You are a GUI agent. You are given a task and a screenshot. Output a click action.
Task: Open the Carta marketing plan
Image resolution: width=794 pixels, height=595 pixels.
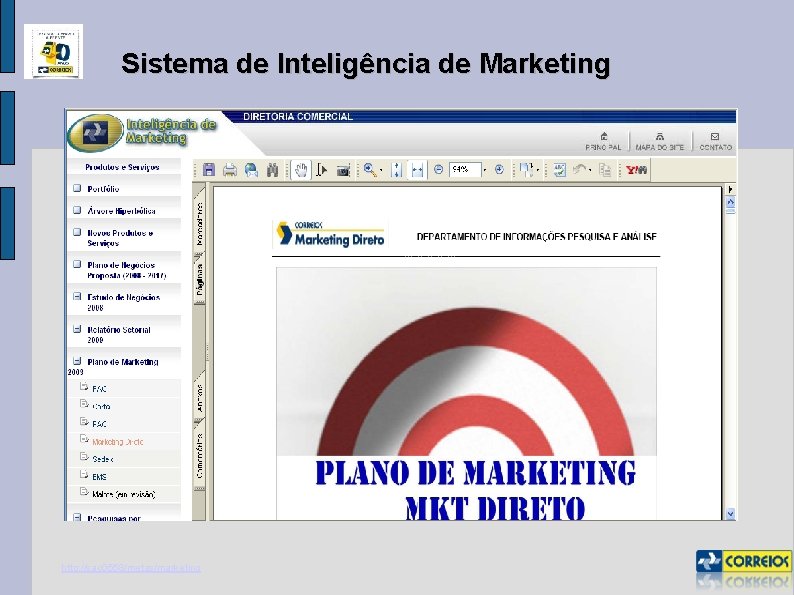pos(101,406)
